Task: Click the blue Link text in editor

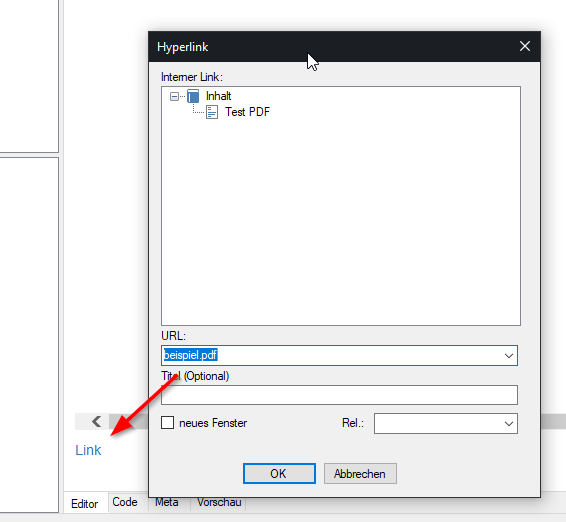Action: click(88, 450)
